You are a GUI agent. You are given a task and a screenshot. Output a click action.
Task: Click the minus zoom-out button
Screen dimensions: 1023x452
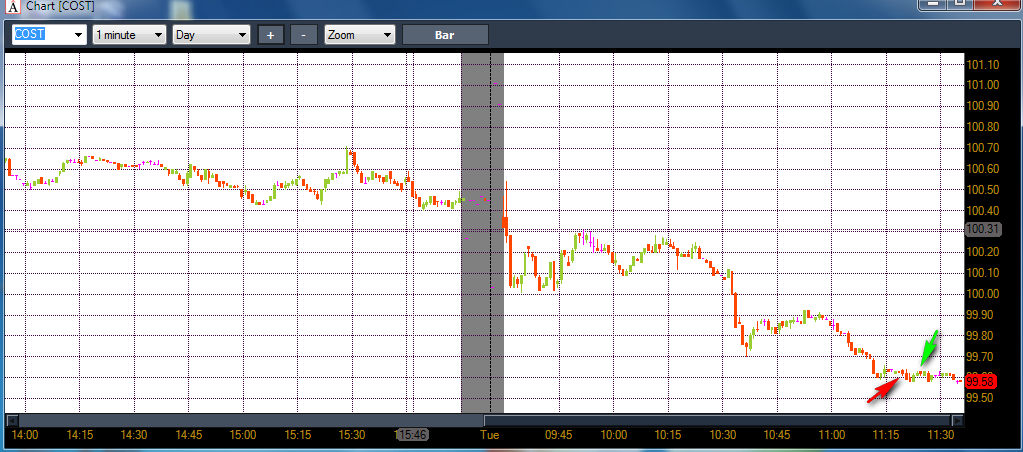[303, 35]
